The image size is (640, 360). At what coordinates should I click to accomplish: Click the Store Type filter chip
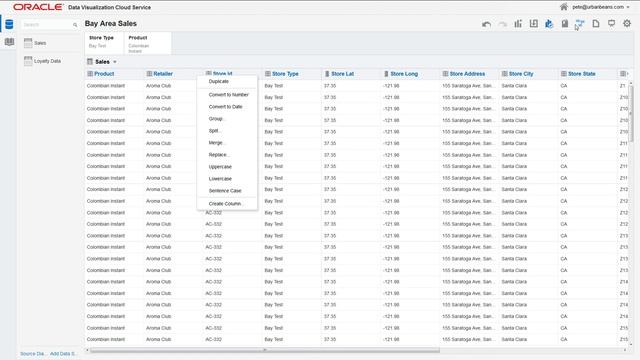point(104,43)
